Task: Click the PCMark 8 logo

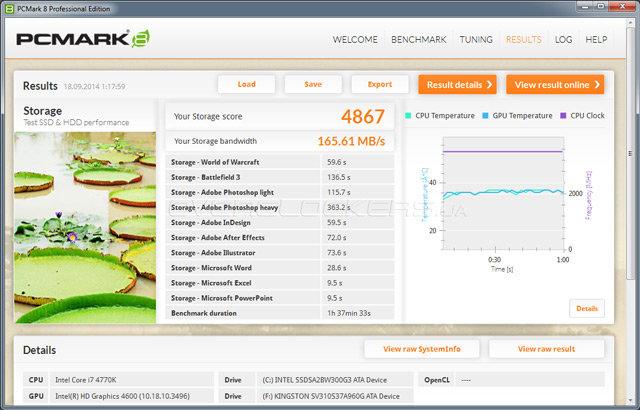Action: point(83,39)
